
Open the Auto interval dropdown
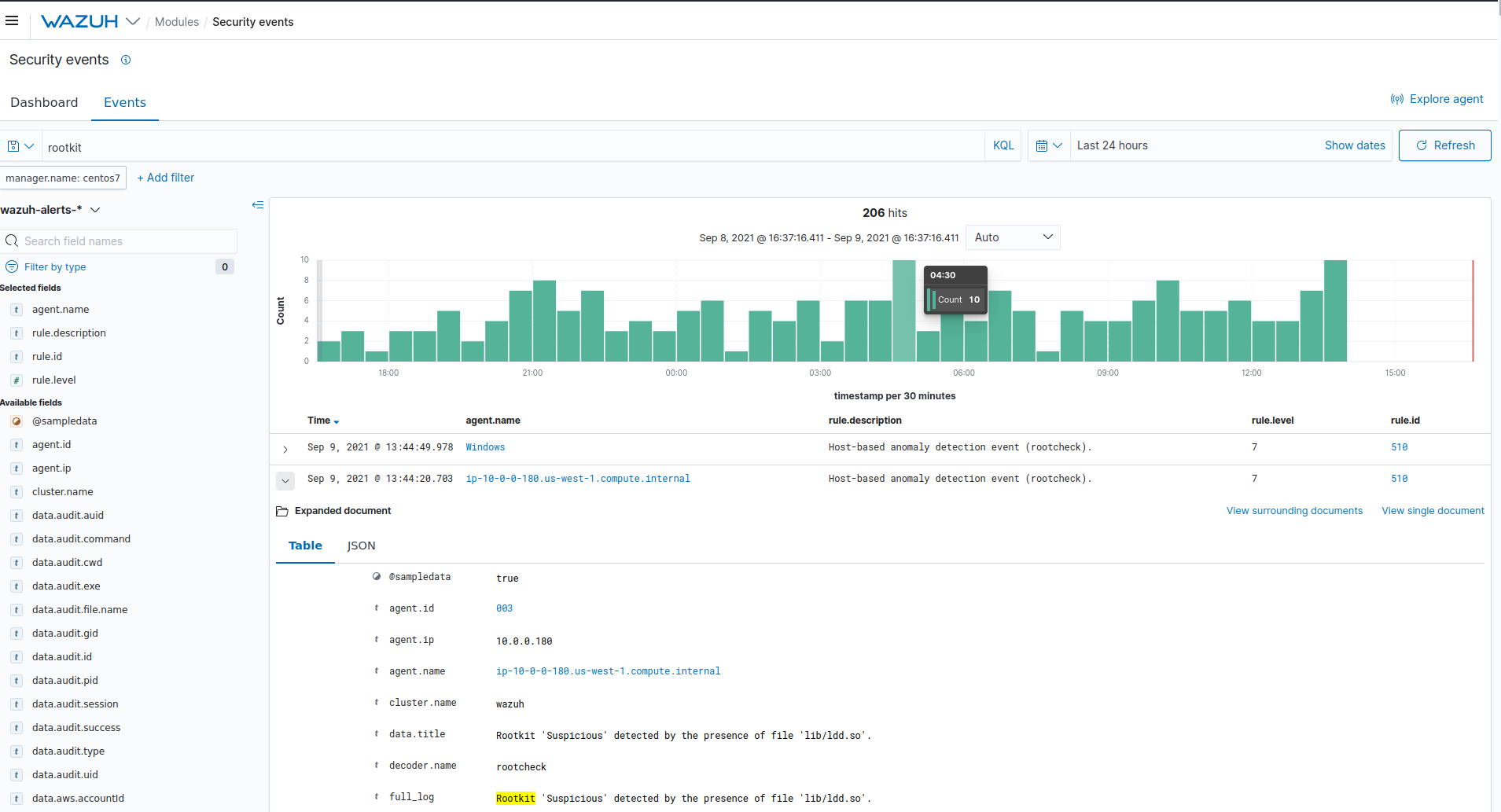[1013, 237]
